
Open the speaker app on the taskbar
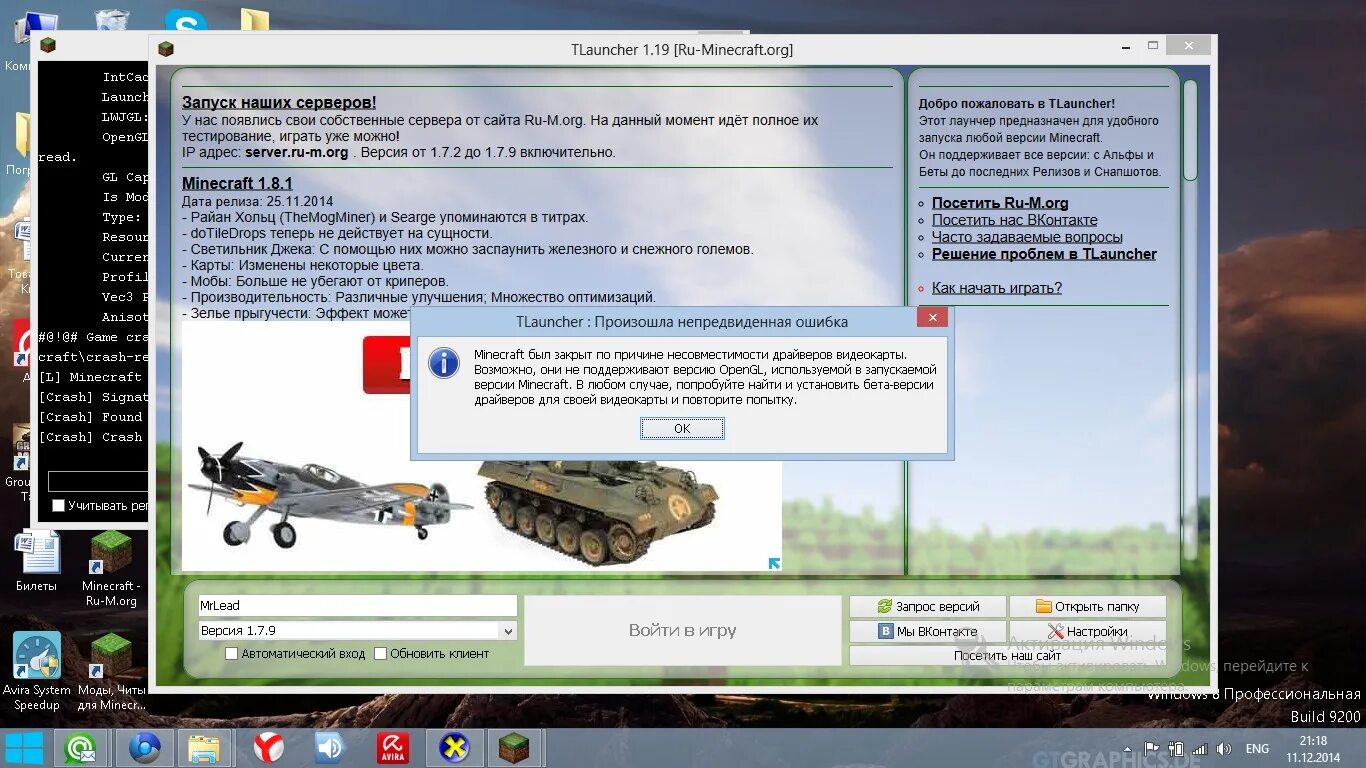coord(330,748)
